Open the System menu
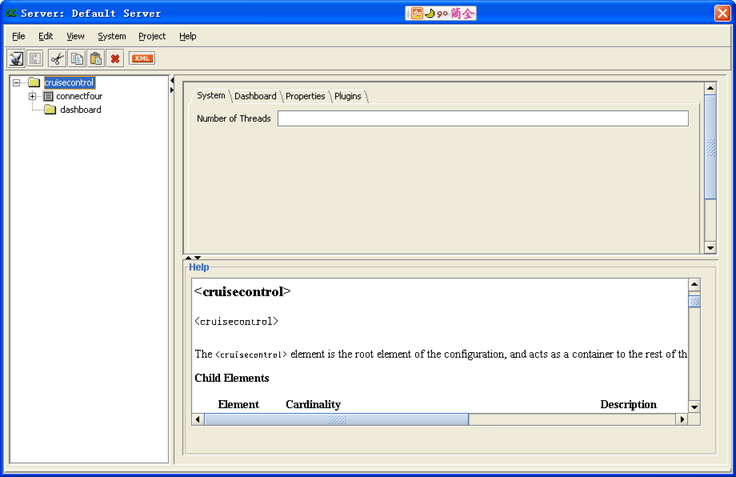Screen dimensions: 736x477 (x=112, y=36)
